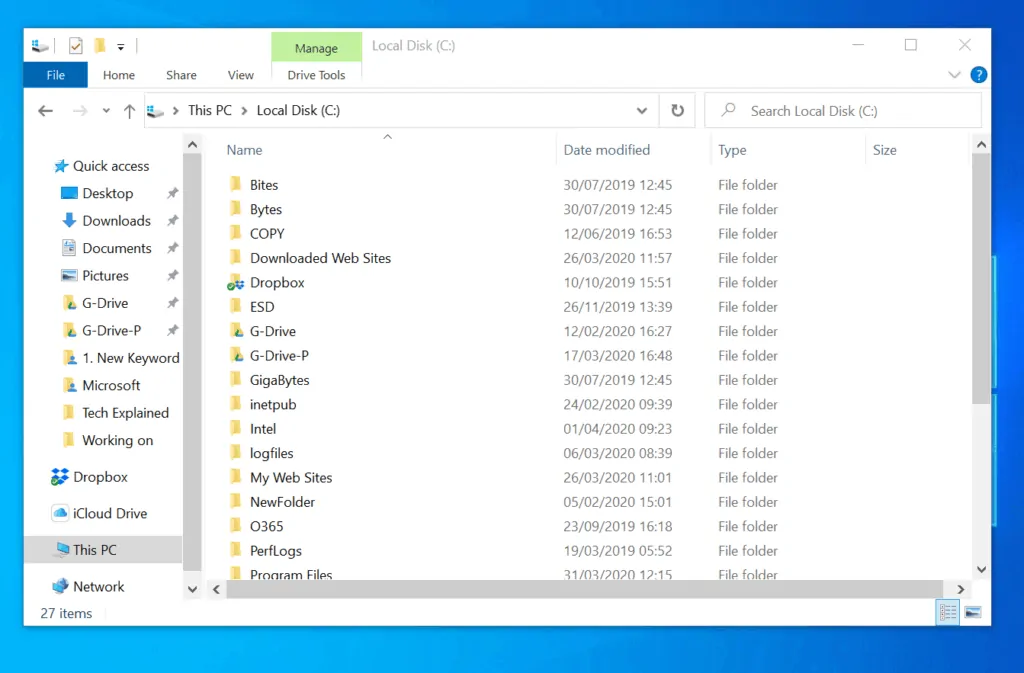1024x673 pixels.
Task: Click inside the Search Local Disk field
Action: click(x=843, y=110)
